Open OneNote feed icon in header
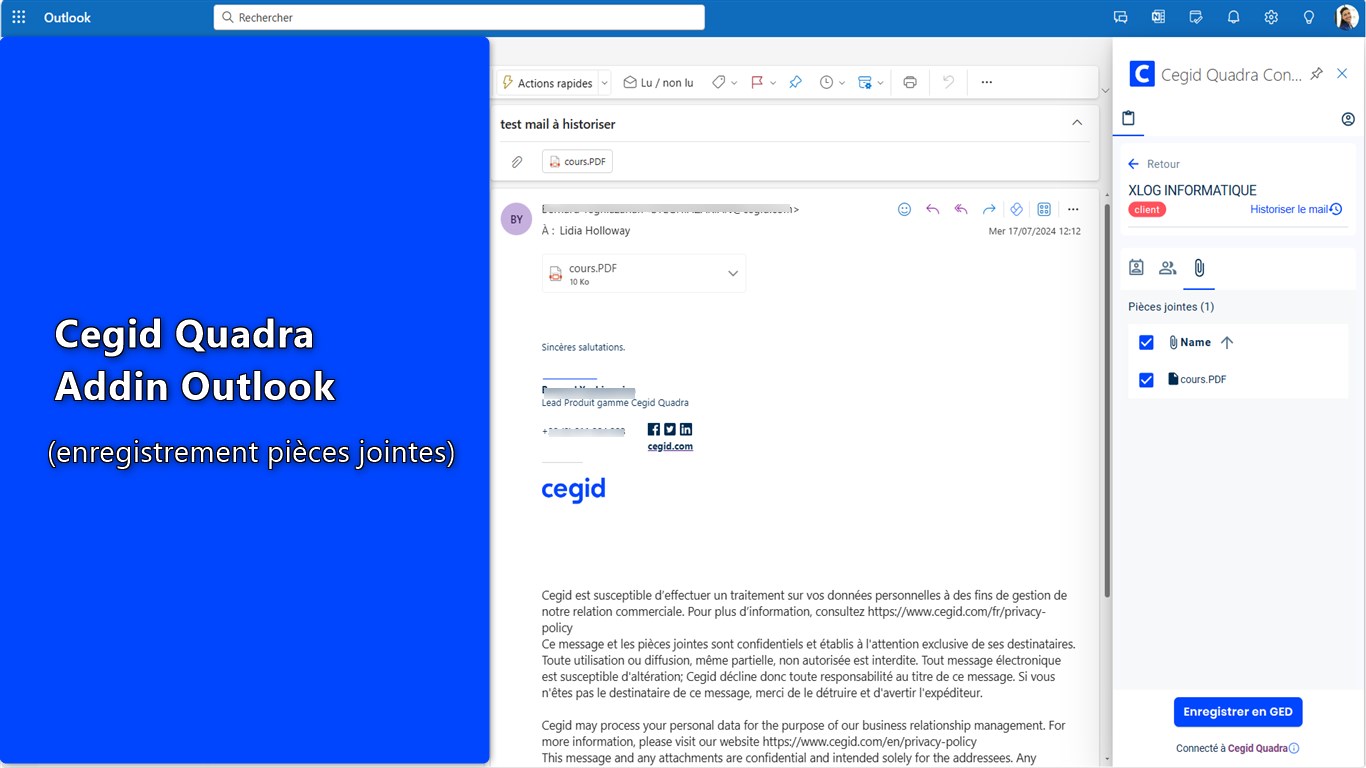This screenshot has height=768, width=1366. [1158, 17]
